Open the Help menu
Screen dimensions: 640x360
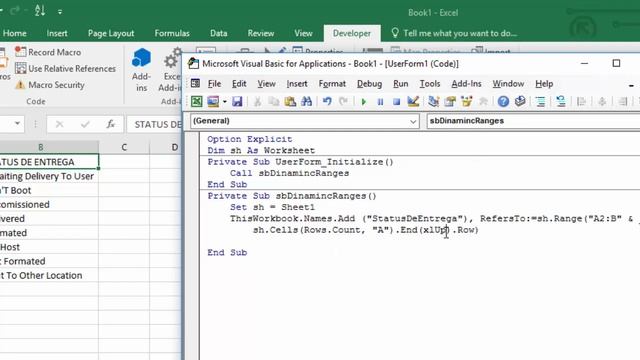coord(544,84)
